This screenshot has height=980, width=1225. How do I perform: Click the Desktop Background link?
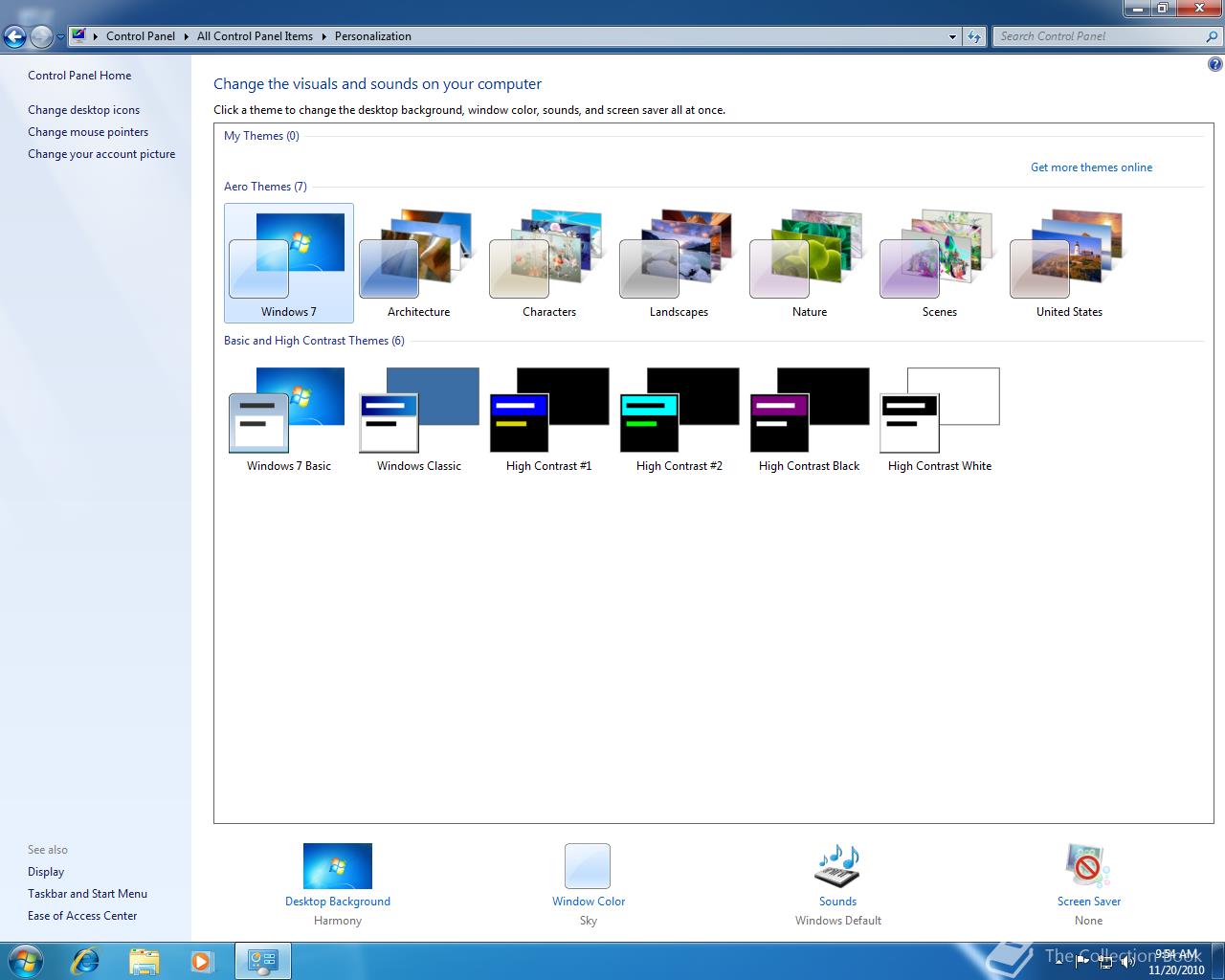tap(338, 902)
